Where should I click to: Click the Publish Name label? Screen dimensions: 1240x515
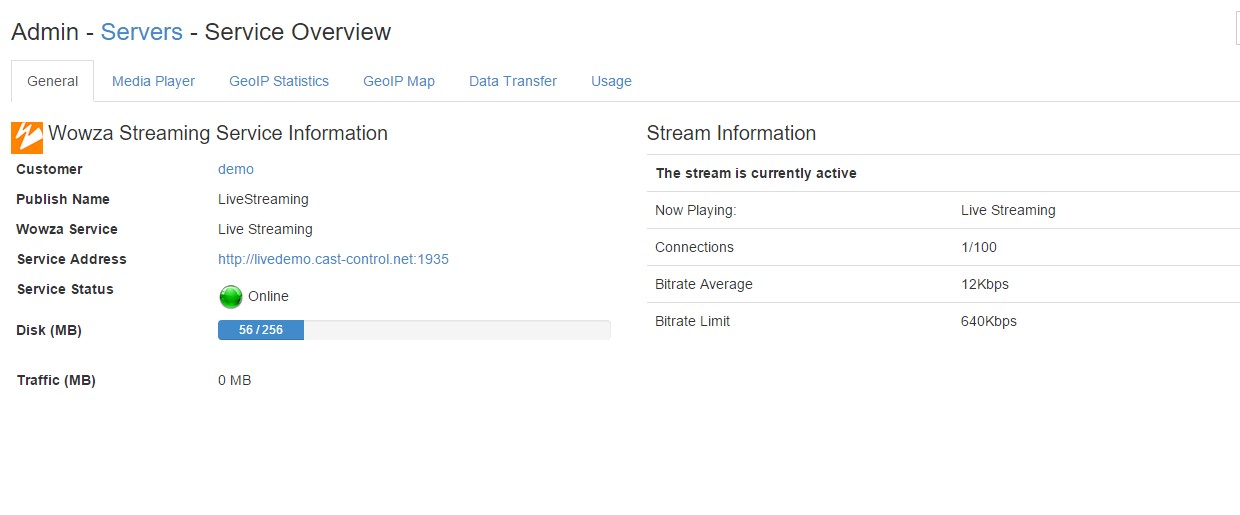[63, 199]
